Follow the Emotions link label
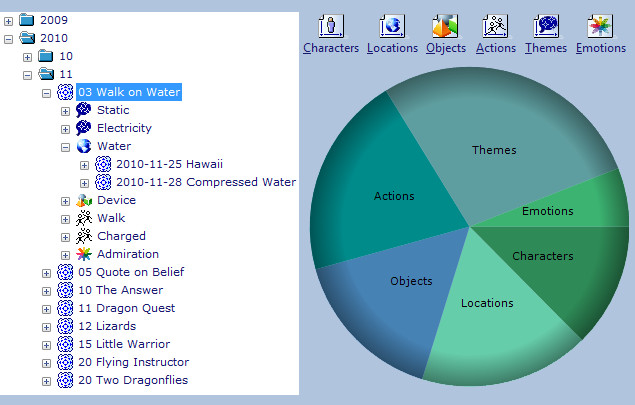Viewport: 635px width, 405px height. tap(601, 48)
